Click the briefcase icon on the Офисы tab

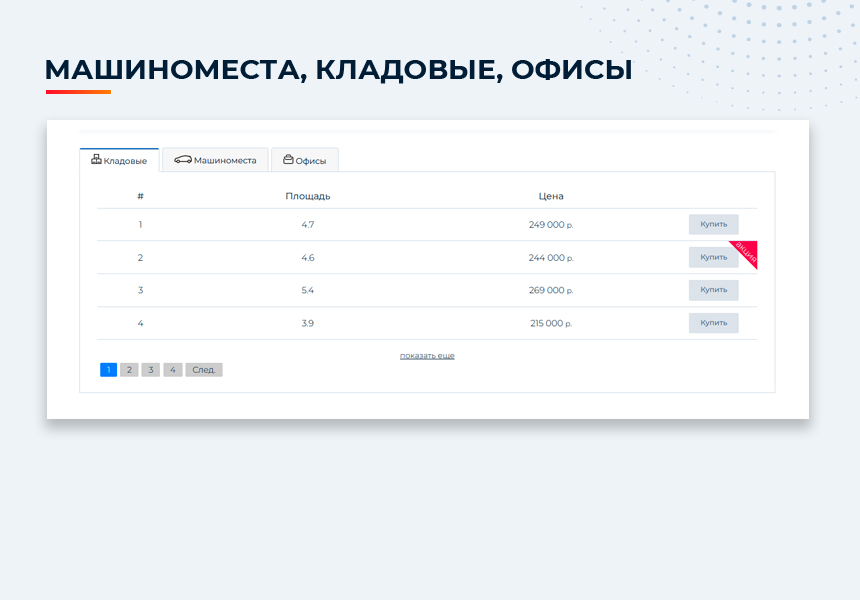coord(286,158)
